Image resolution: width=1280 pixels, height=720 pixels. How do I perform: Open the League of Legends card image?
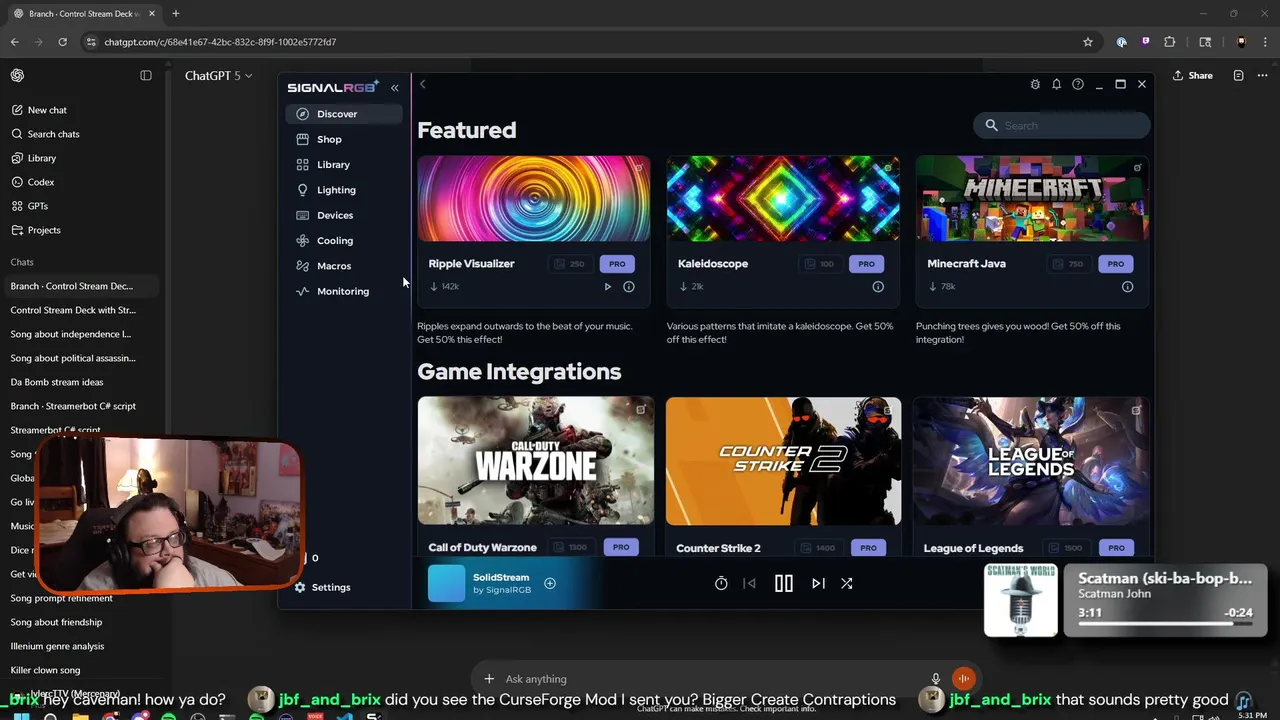tap(1031, 461)
